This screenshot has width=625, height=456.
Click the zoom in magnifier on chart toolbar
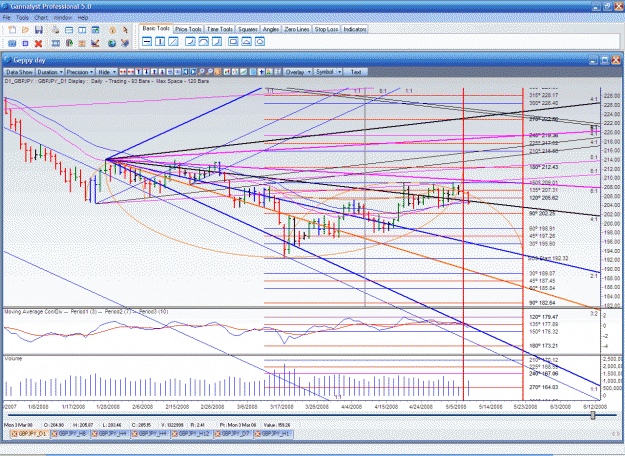point(201,72)
